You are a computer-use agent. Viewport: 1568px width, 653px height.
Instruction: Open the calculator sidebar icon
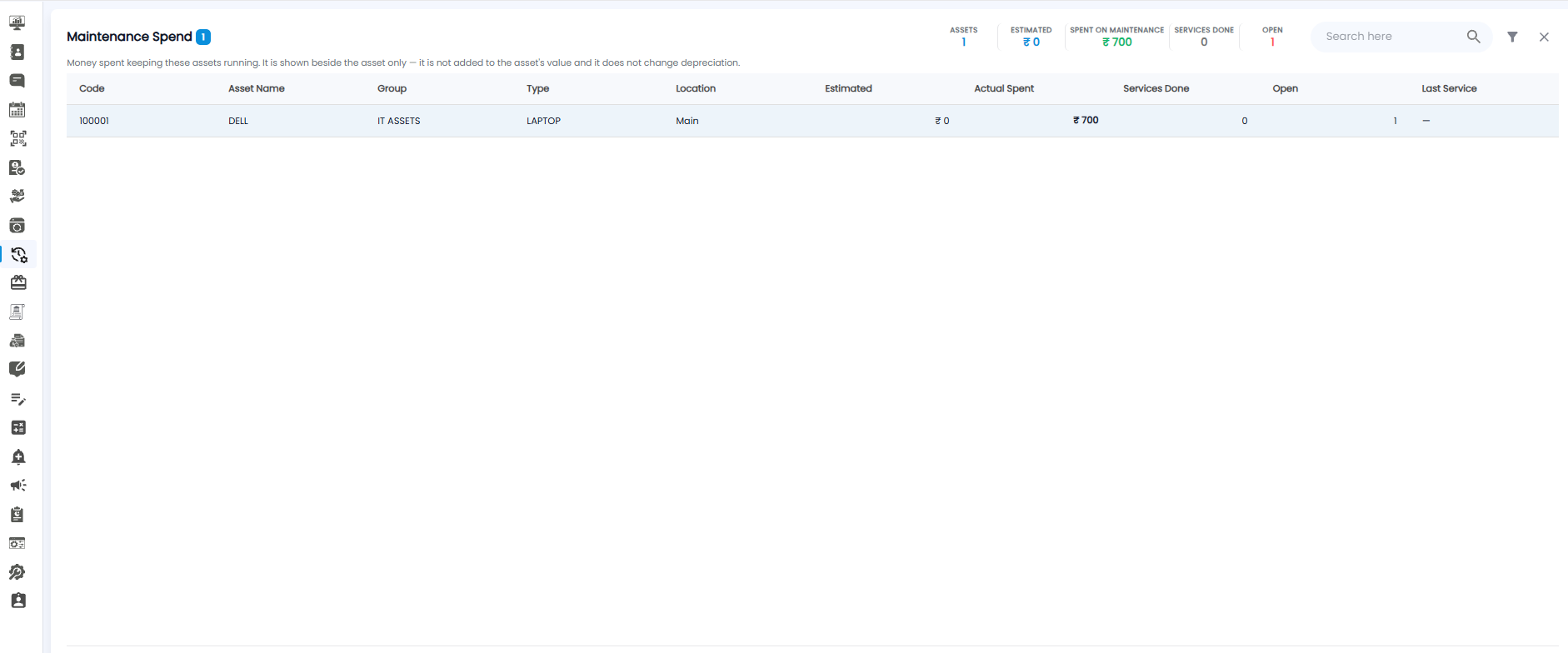tap(17, 427)
